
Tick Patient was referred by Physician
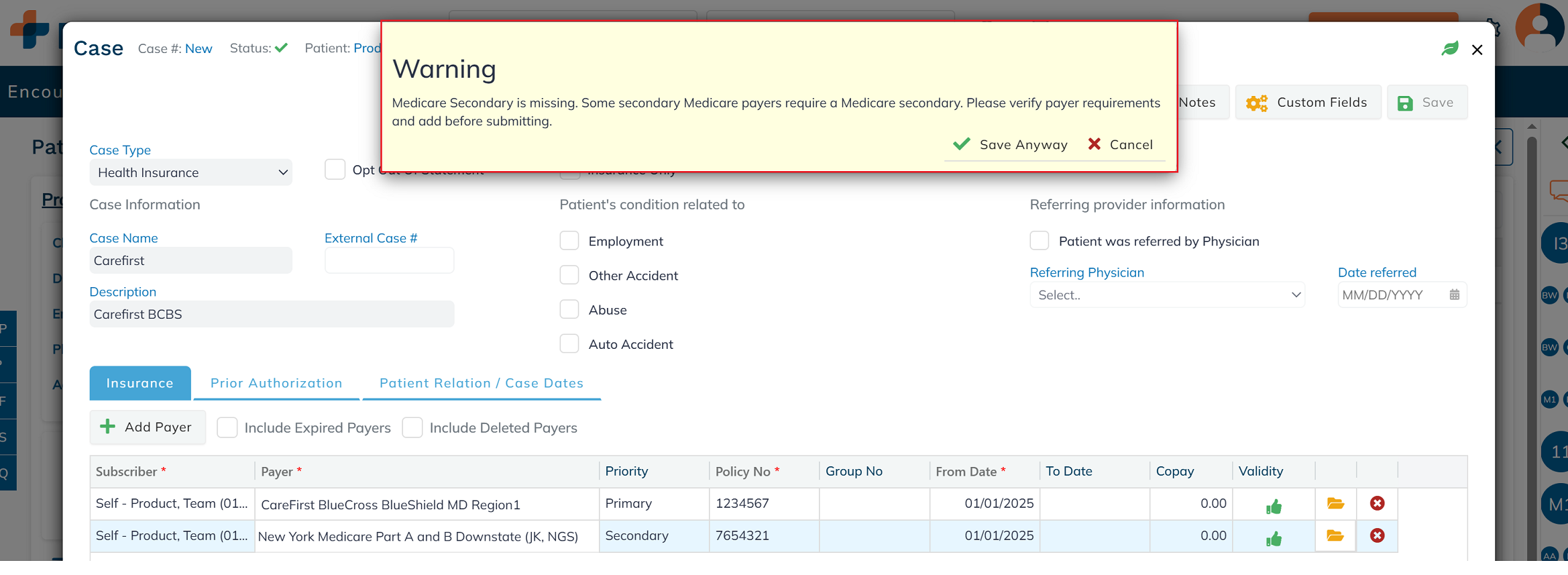tap(1040, 241)
